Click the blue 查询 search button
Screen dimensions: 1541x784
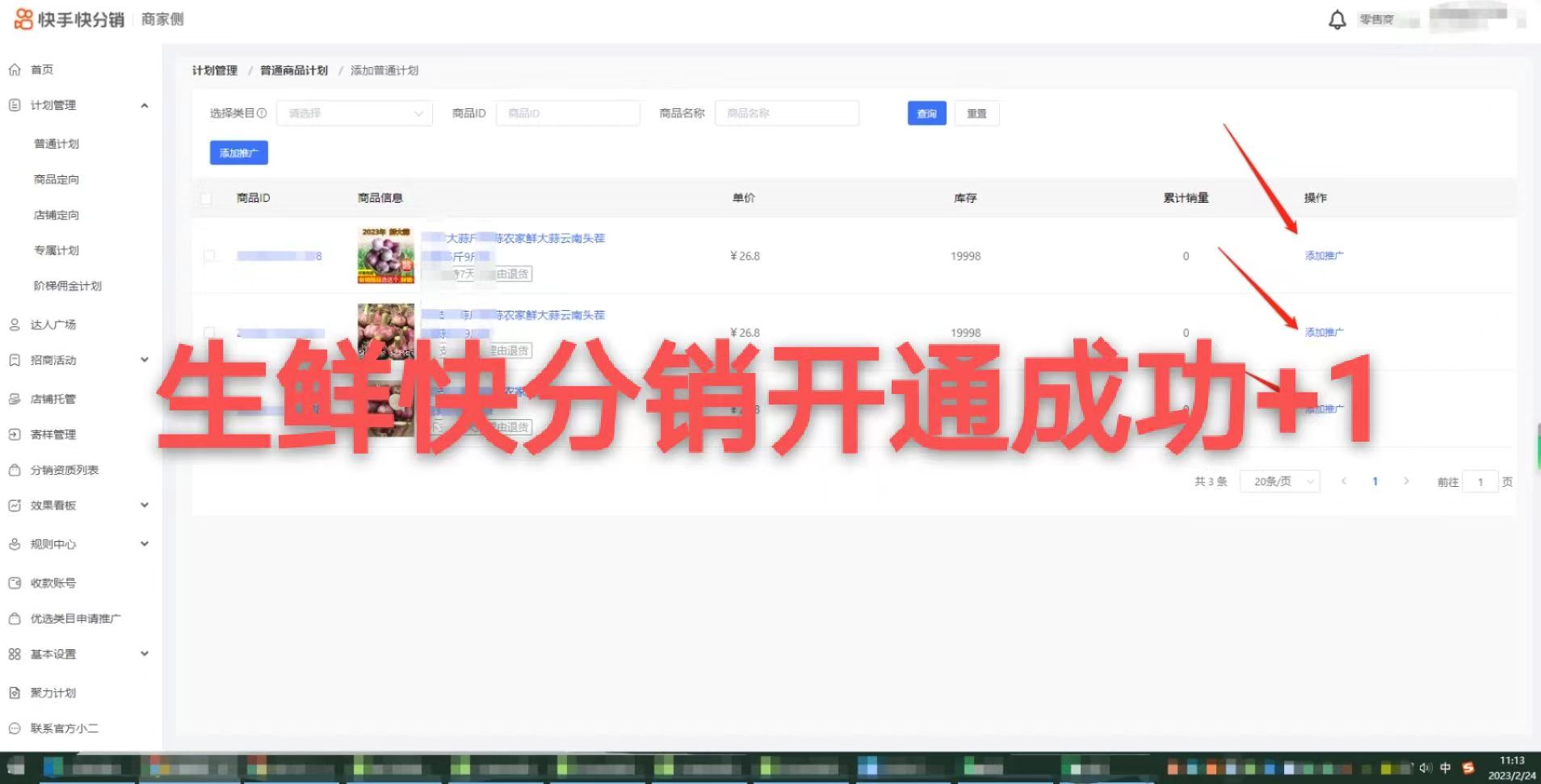[926, 113]
